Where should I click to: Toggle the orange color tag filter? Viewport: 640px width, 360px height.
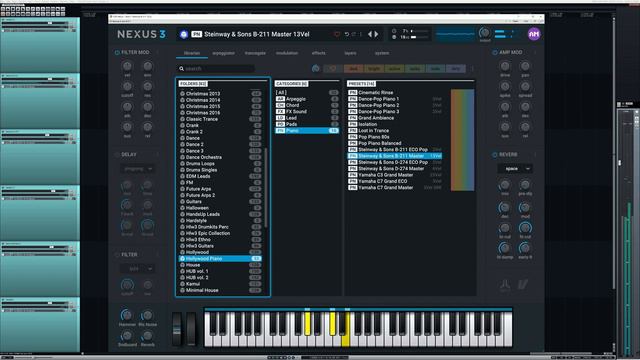(373, 69)
